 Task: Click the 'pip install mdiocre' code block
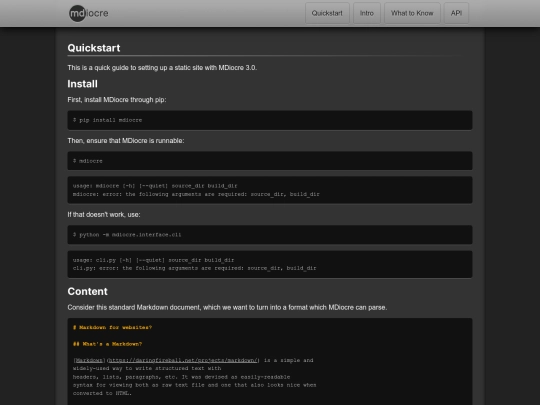(270, 120)
